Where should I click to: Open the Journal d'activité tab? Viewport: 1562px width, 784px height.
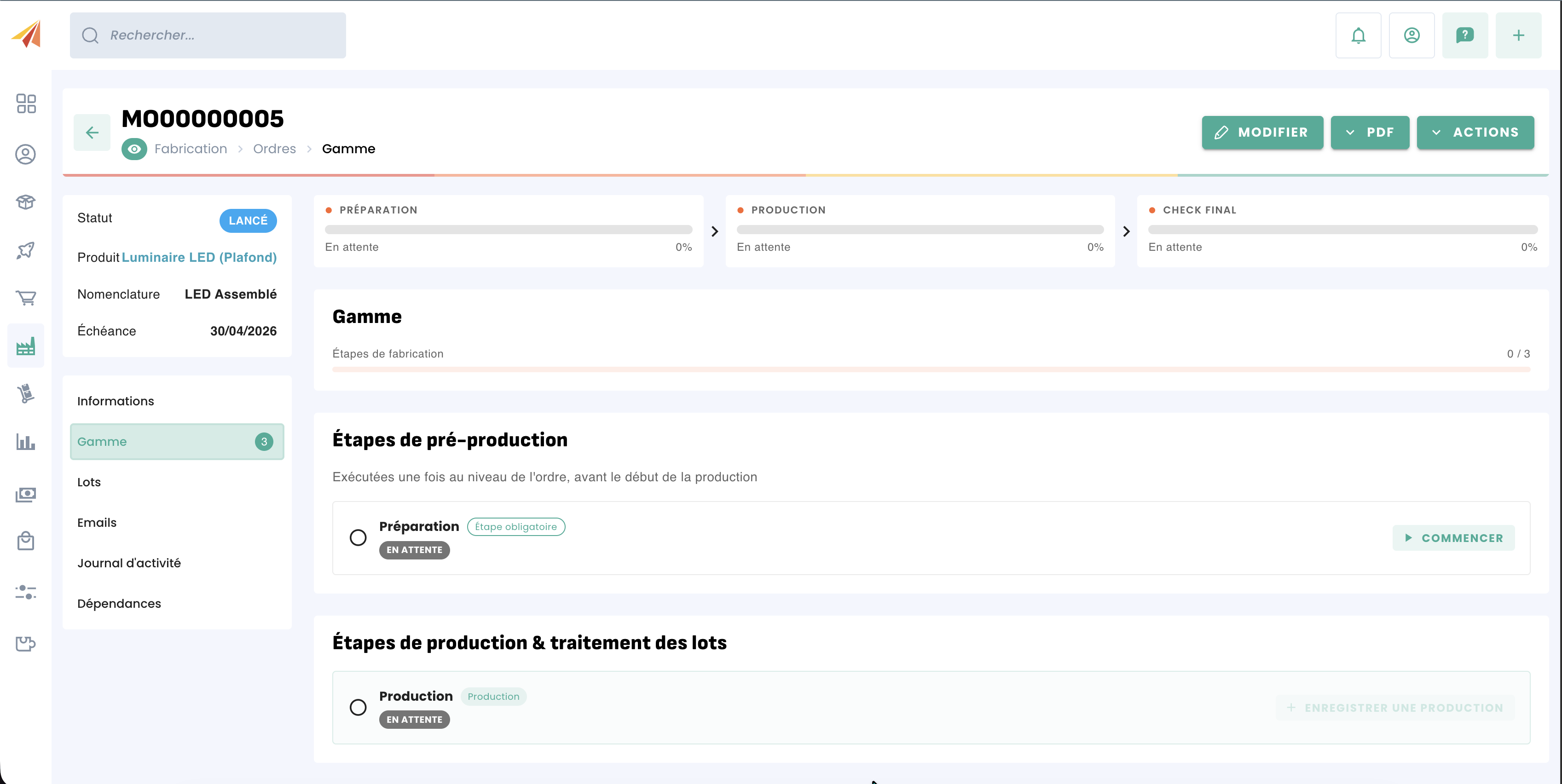(128, 563)
